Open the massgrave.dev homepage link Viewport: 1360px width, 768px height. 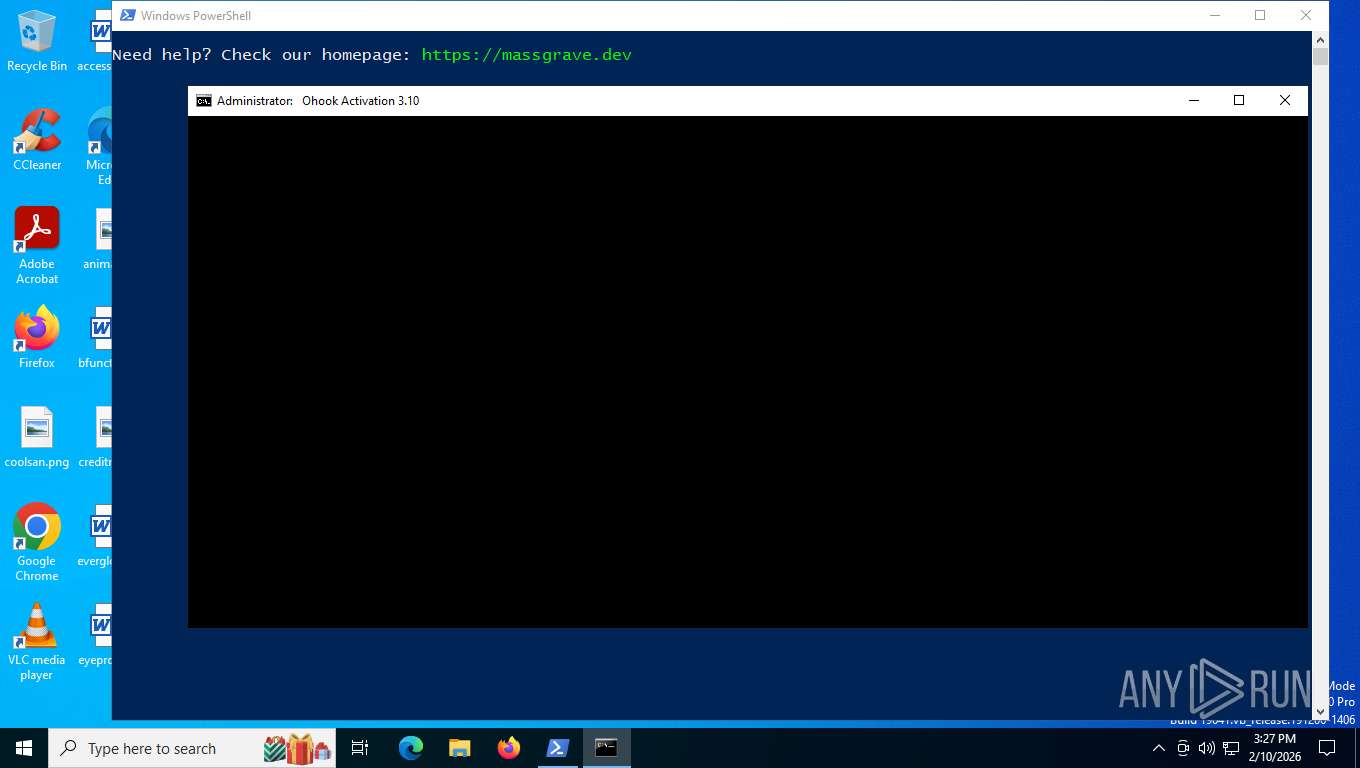pyautogui.click(x=526, y=55)
